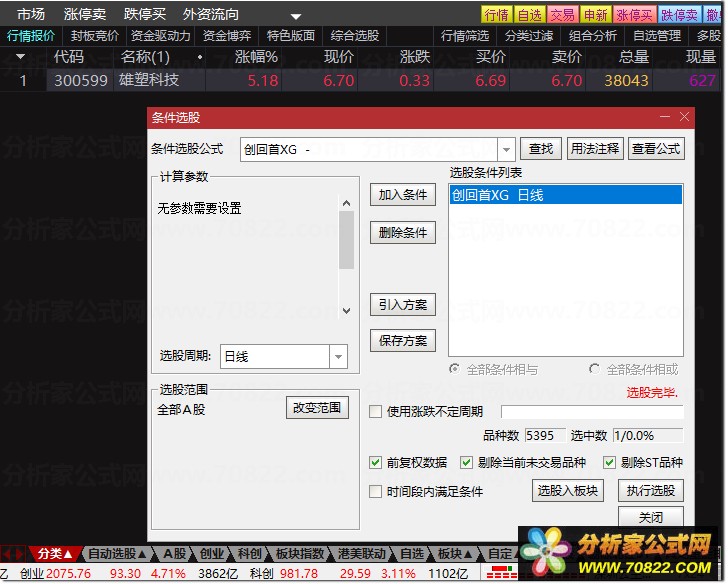
Task: Open the 条件选股公式 combo box arrow
Action: [506, 149]
